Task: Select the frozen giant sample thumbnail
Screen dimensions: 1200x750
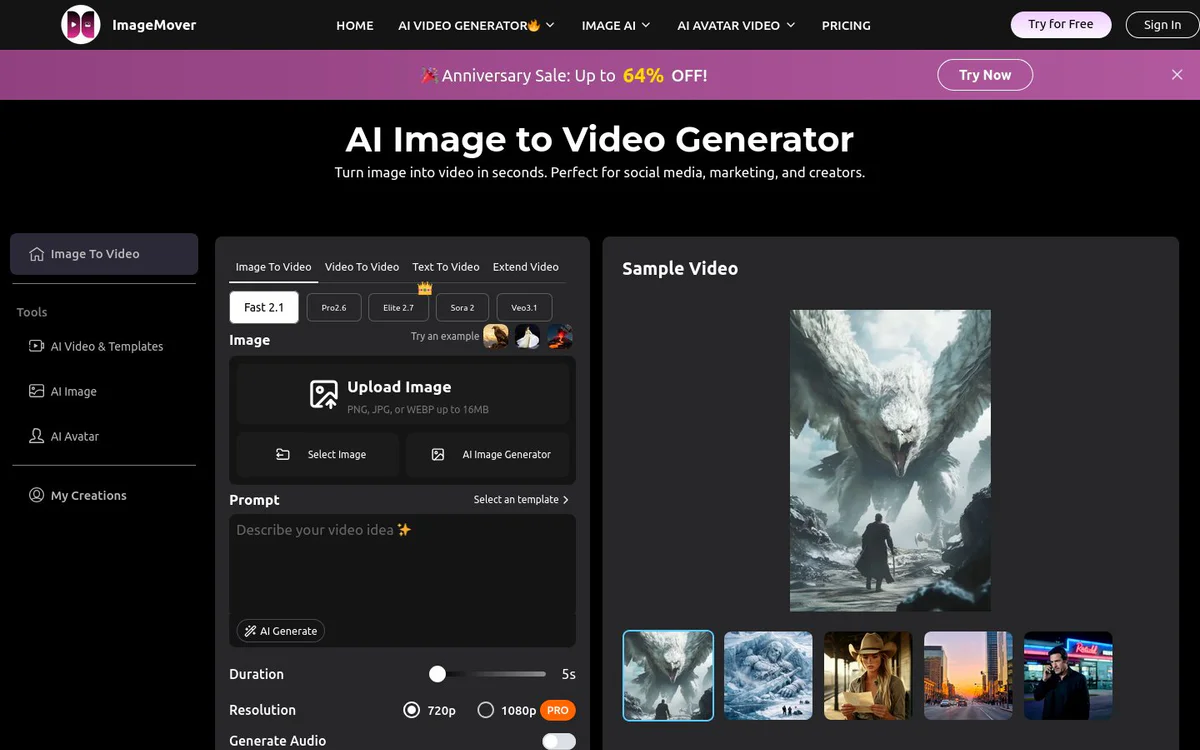Action: tap(768, 675)
